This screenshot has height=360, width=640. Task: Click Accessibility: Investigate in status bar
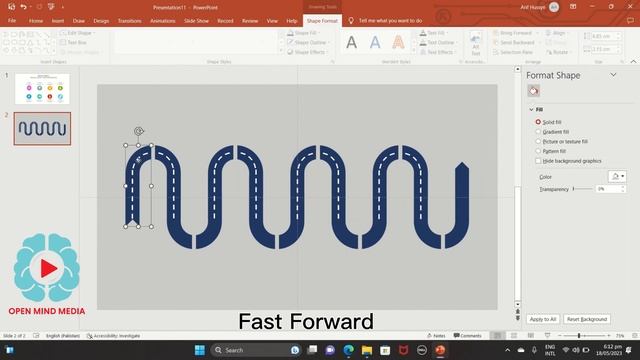pos(113,336)
